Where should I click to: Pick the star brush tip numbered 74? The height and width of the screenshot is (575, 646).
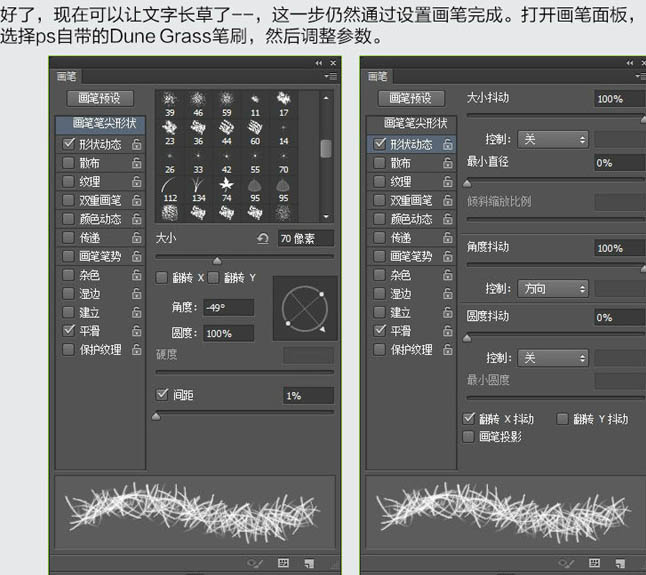227,190
